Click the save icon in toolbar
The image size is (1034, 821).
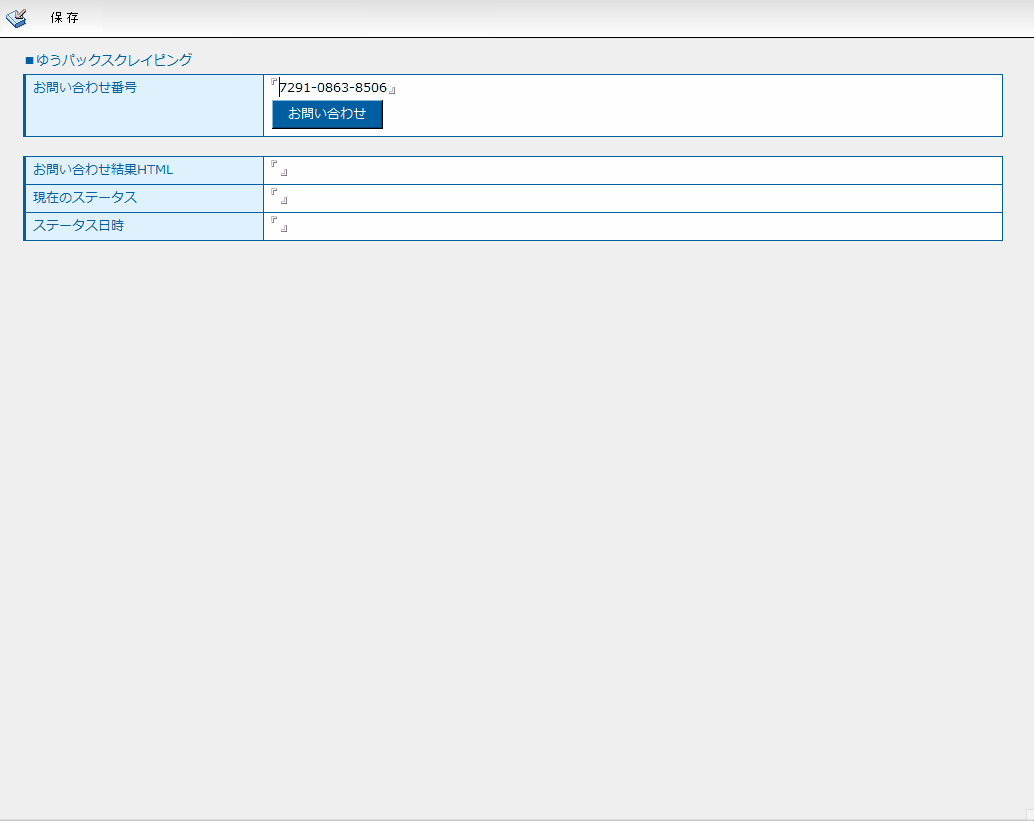click(x=16, y=18)
